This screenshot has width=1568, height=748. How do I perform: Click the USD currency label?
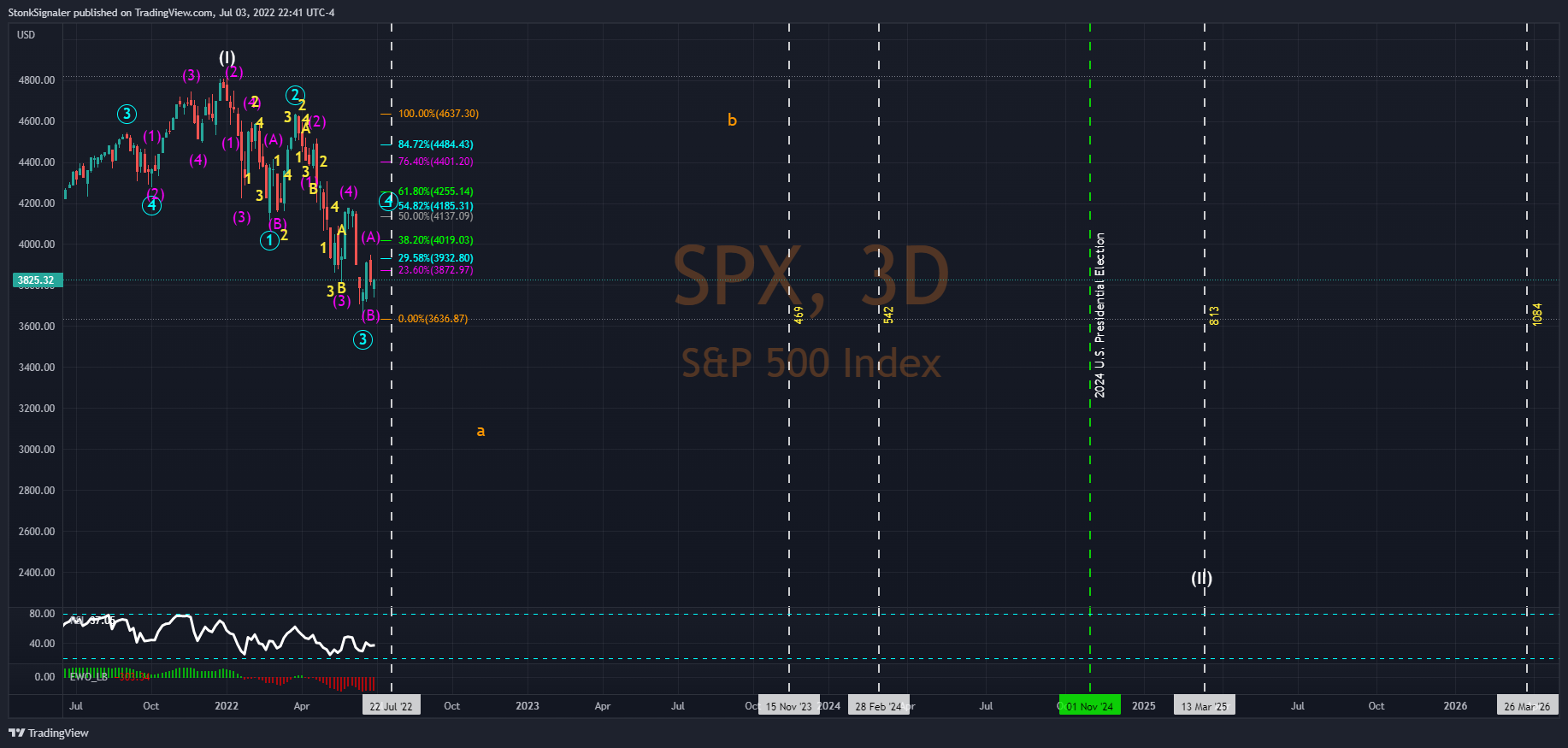coord(27,35)
